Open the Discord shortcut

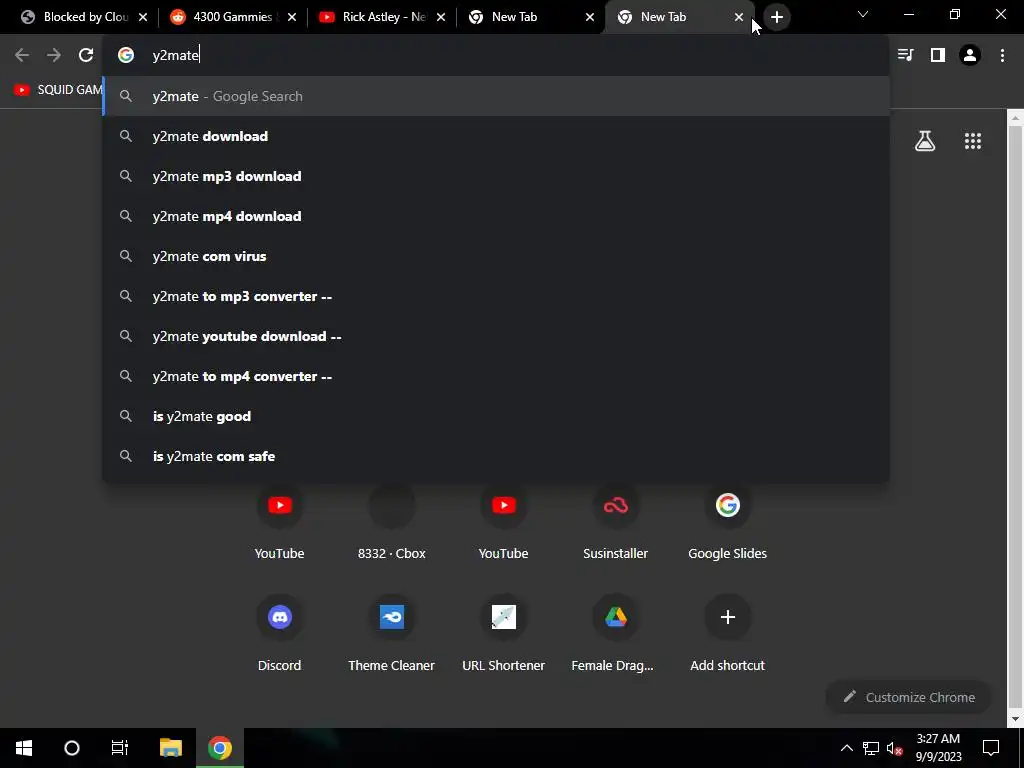280,635
